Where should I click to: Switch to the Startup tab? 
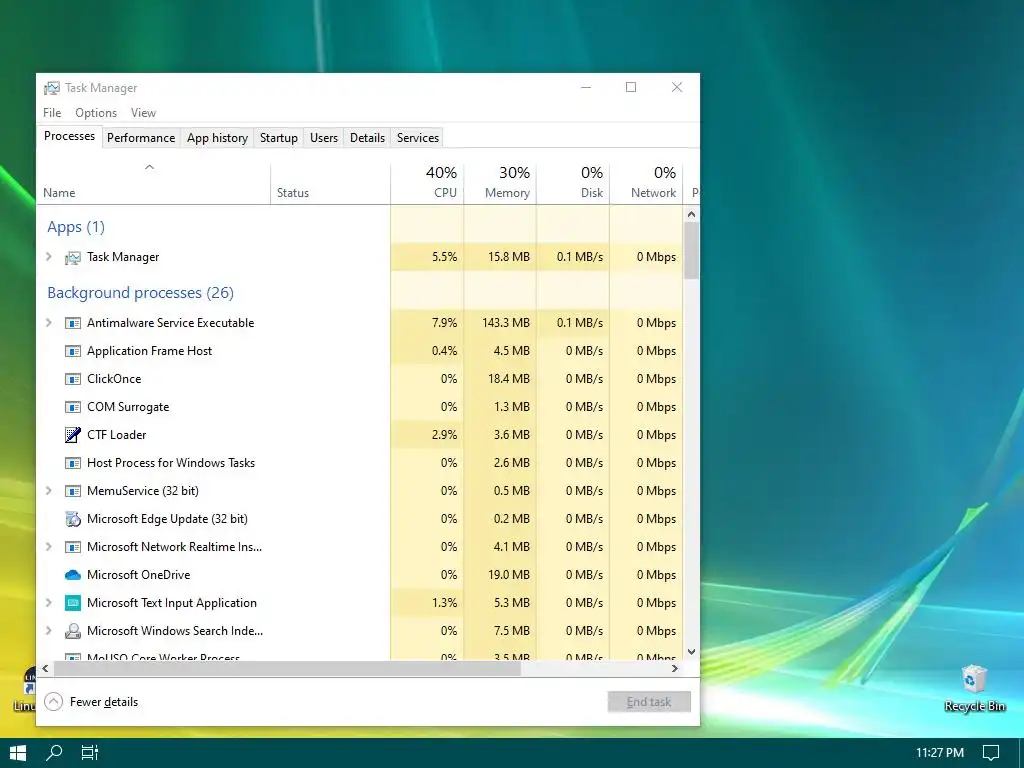point(279,138)
